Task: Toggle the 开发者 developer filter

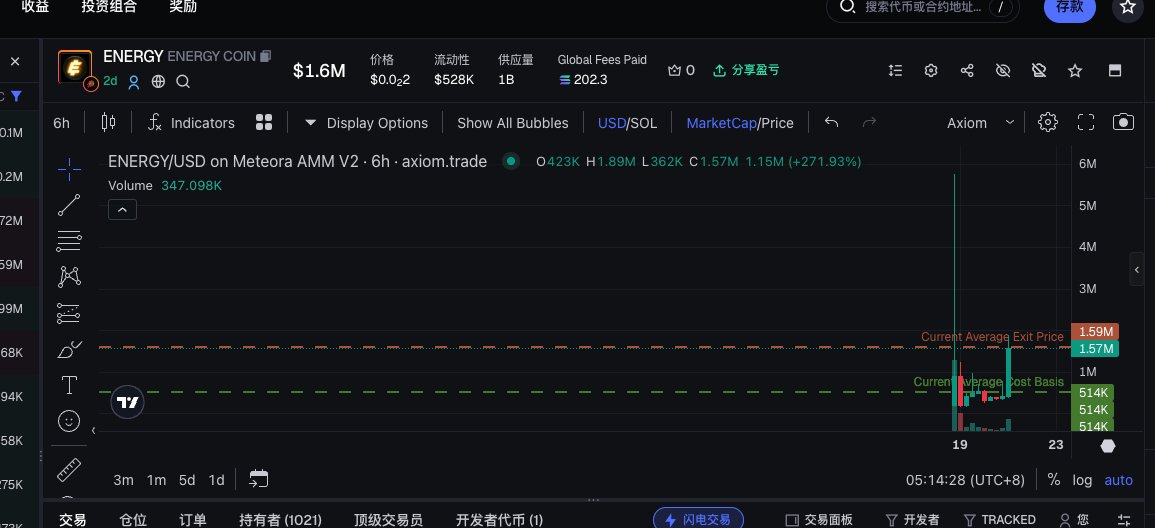Action: pos(912,520)
